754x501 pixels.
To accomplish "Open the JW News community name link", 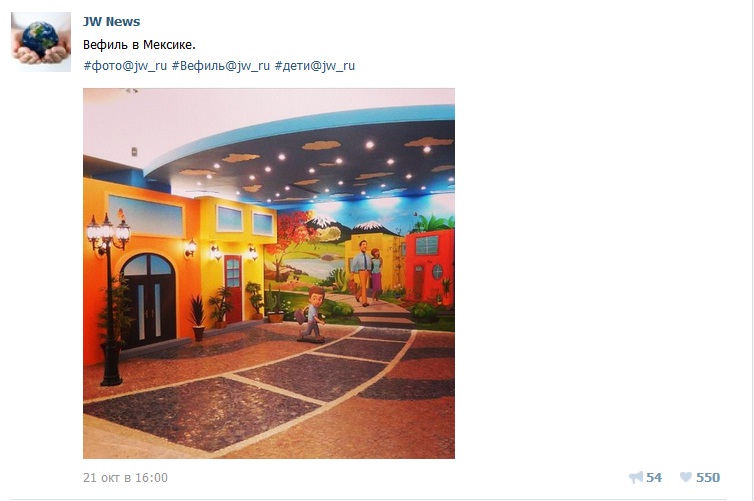I will pos(112,22).
